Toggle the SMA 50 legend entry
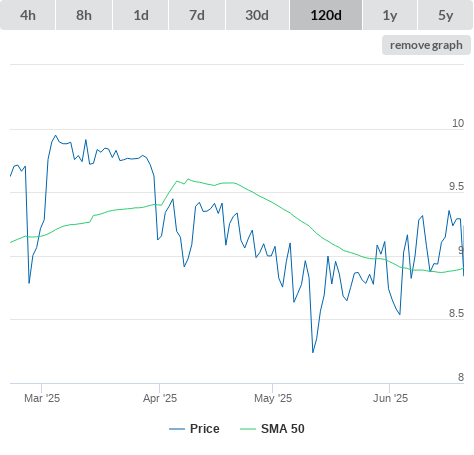The height and width of the screenshot is (455, 474). coord(283,429)
